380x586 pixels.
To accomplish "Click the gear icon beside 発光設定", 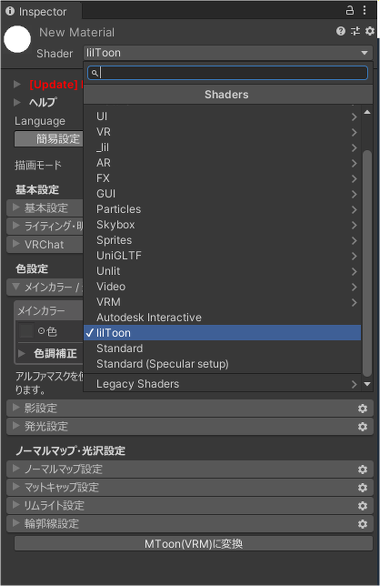I will point(362,426).
